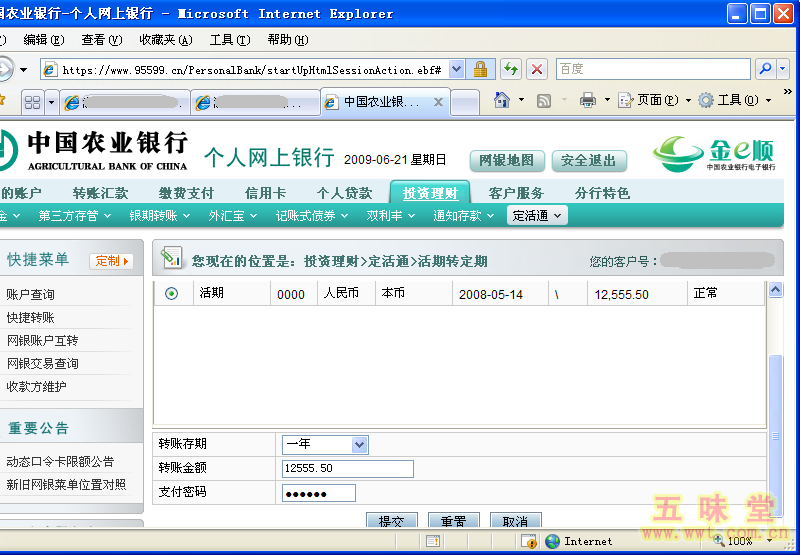This screenshot has height=555, width=800.
Task: Click the search magnifier icon
Action: point(764,69)
